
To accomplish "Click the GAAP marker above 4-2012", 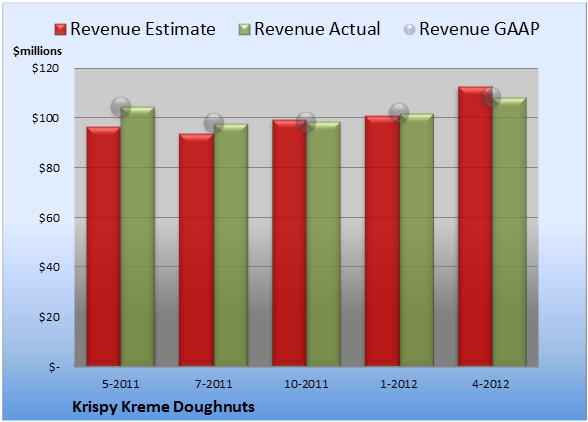I will point(491,97).
